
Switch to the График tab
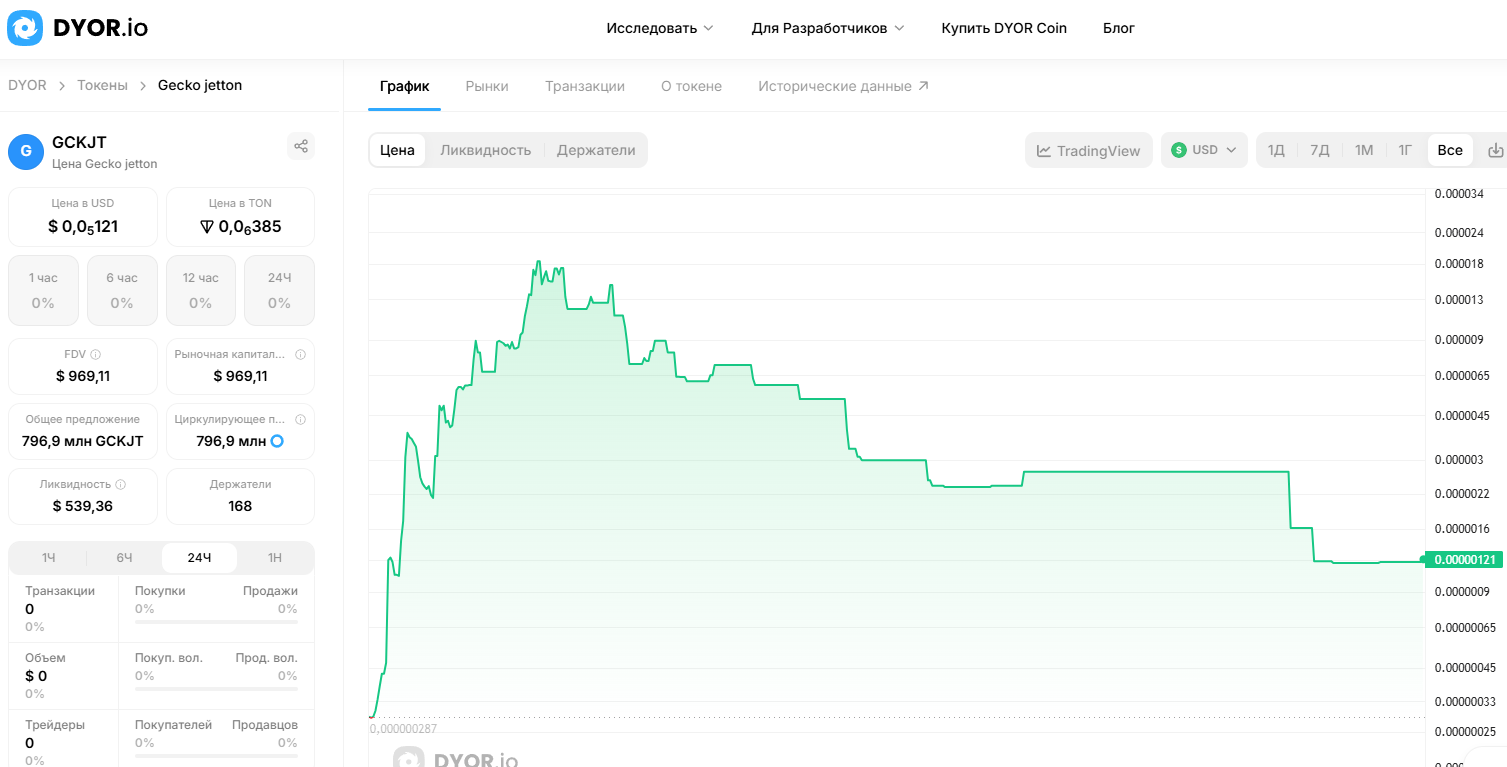click(404, 86)
